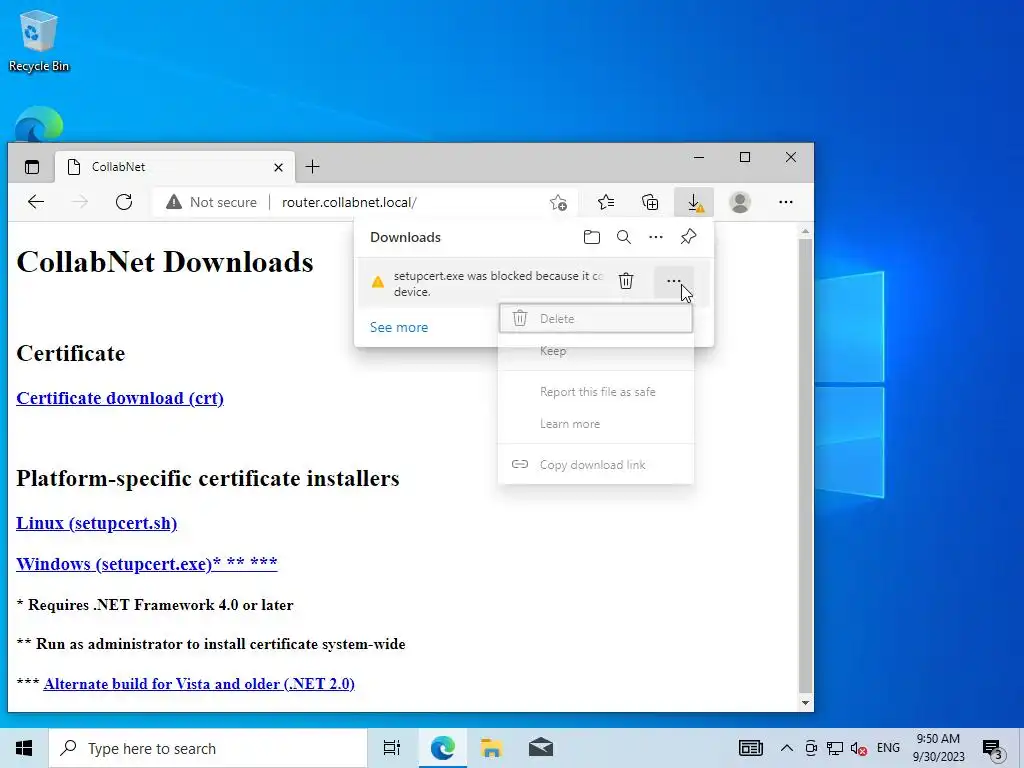Open the Linux (setupcert.sh) link
The width and height of the screenshot is (1024, 768).
click(x=97, y=523)
